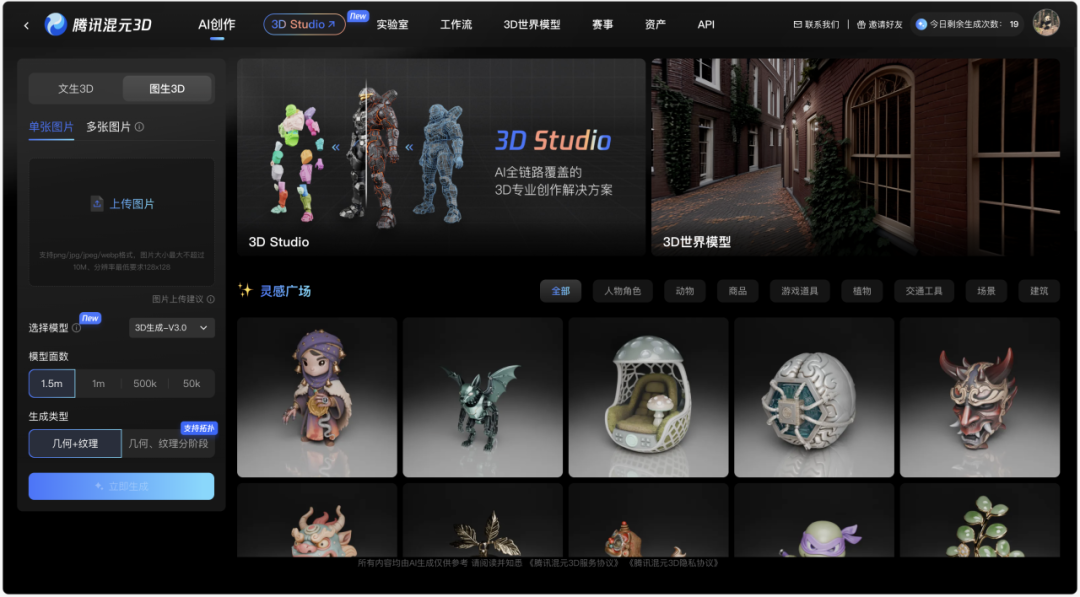The height and width of the screenshot is (597, 1080).
Task: Open the golden leaves model
Action: (483, 520)
